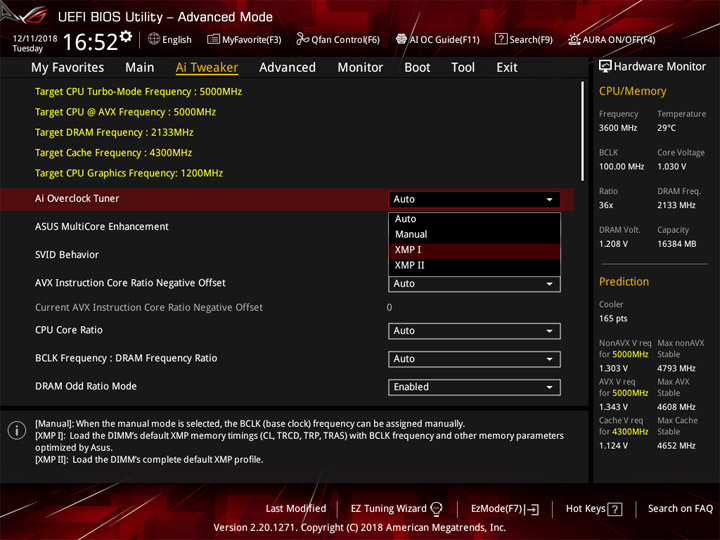The height and width of the screenshot is (540, 720).
Task: Go to the Advanced tab
Action: [287, 68]
